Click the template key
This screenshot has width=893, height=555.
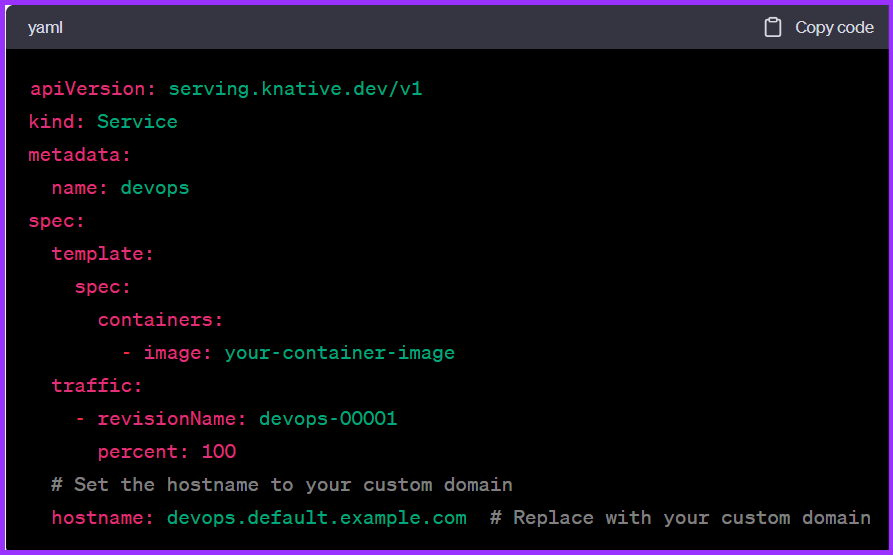pos(103,253)
